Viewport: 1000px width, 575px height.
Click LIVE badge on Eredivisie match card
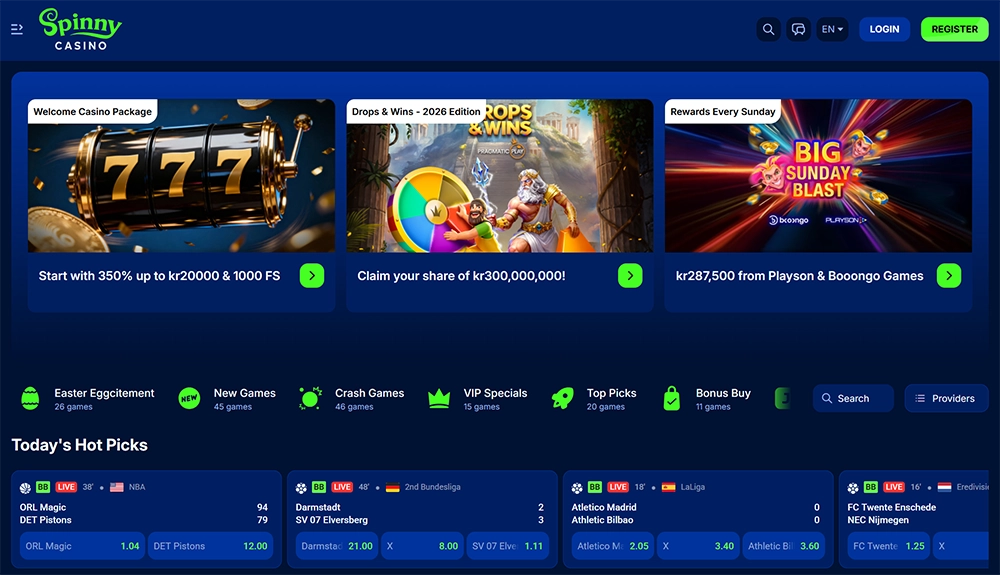[x=894, y=487]
